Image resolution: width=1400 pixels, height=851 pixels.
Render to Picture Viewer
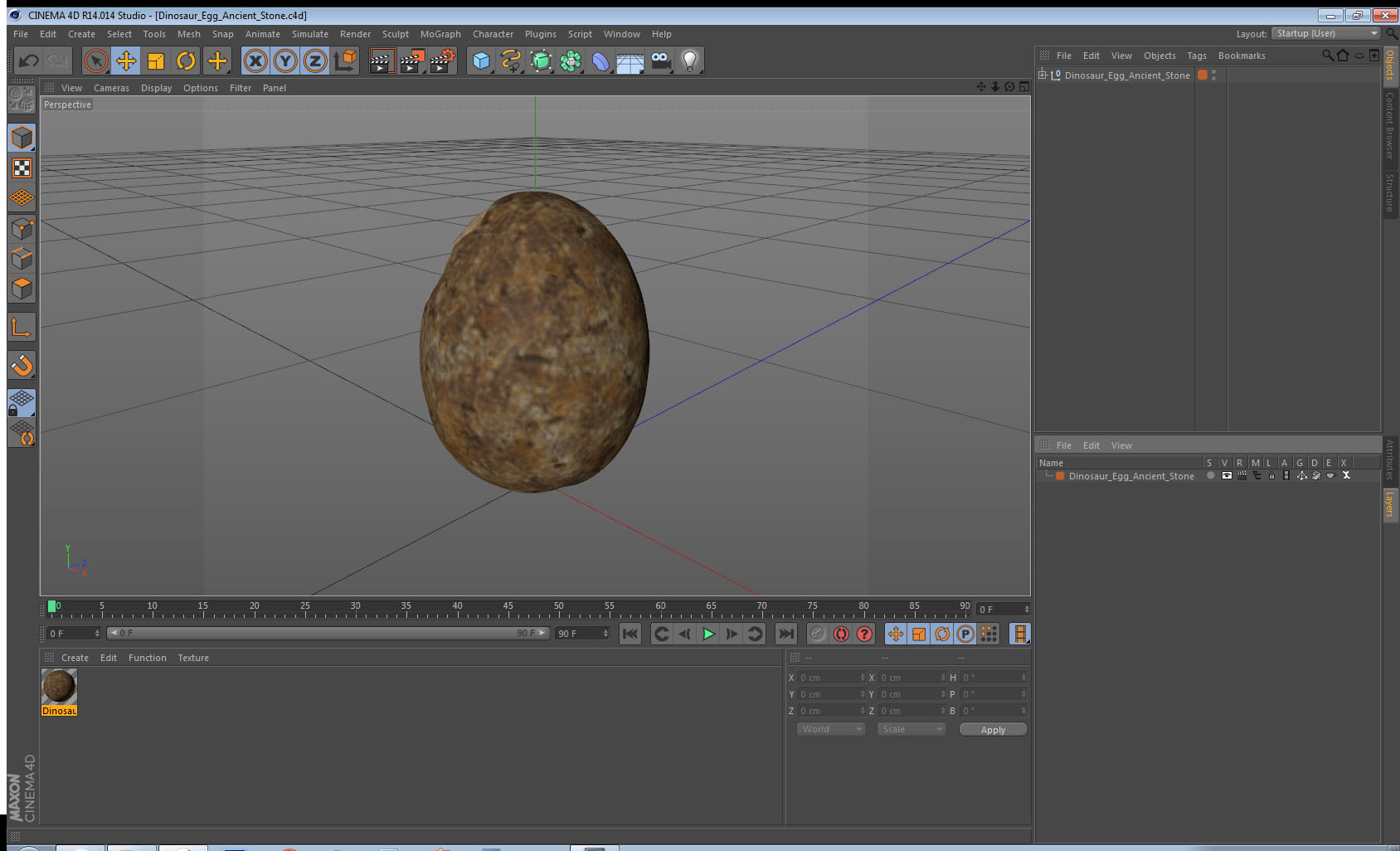412,61
